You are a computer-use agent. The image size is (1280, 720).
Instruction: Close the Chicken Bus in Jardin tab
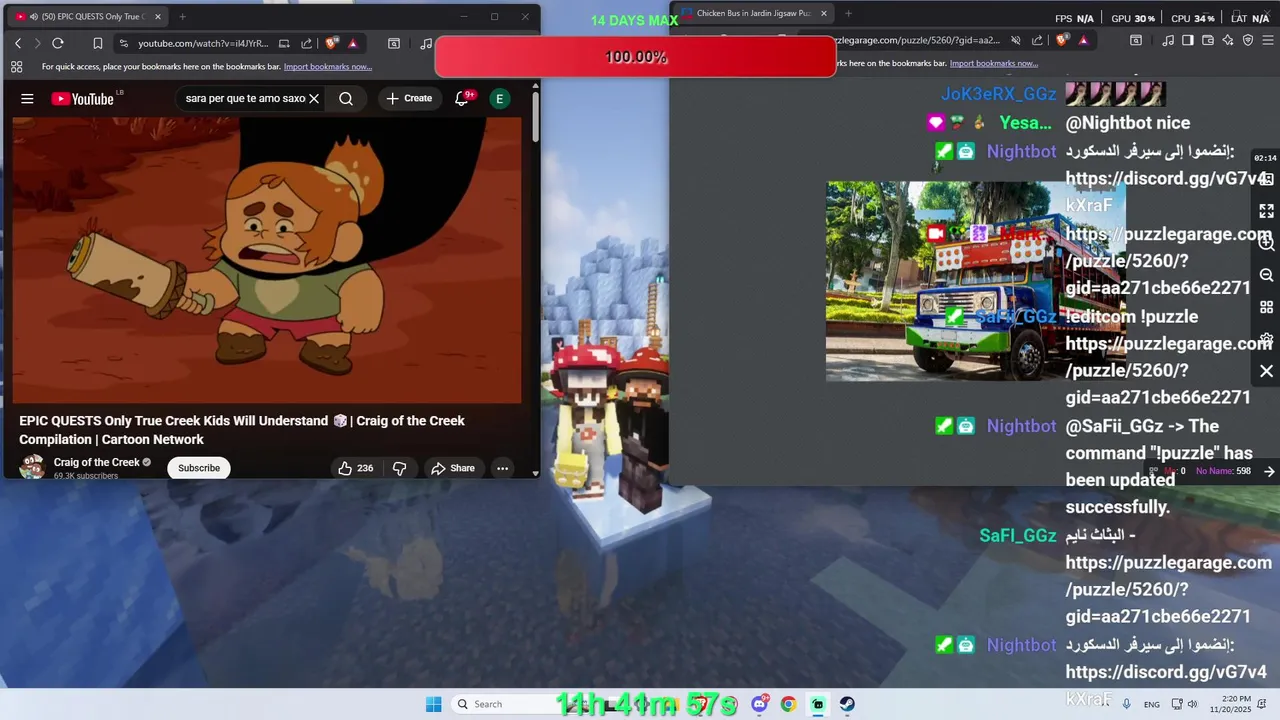[823, 13]
